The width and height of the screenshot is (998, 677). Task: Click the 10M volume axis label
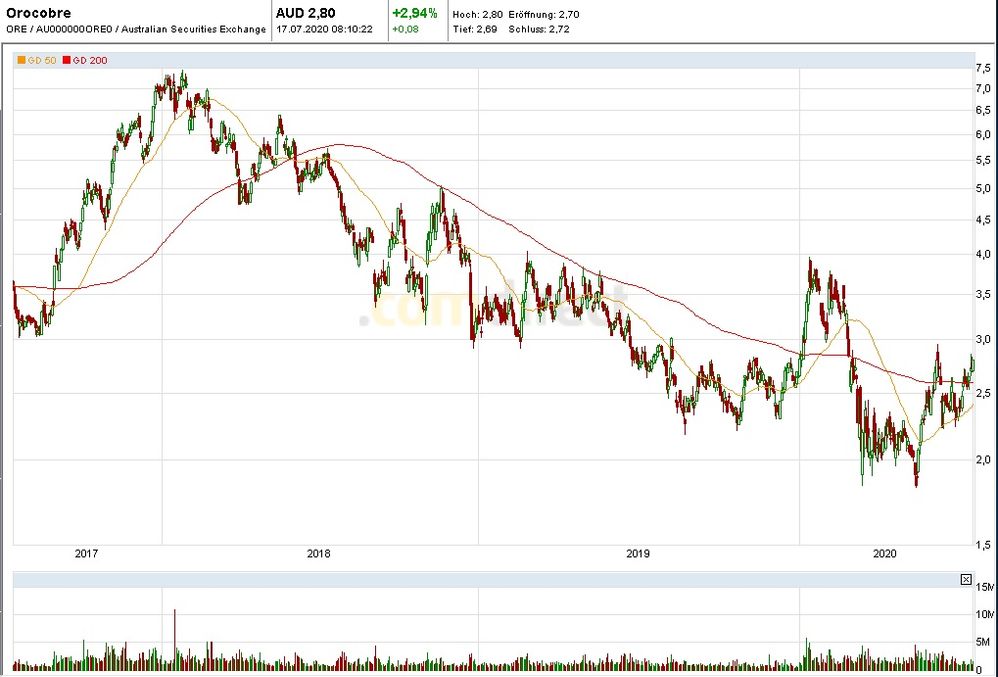985,615
